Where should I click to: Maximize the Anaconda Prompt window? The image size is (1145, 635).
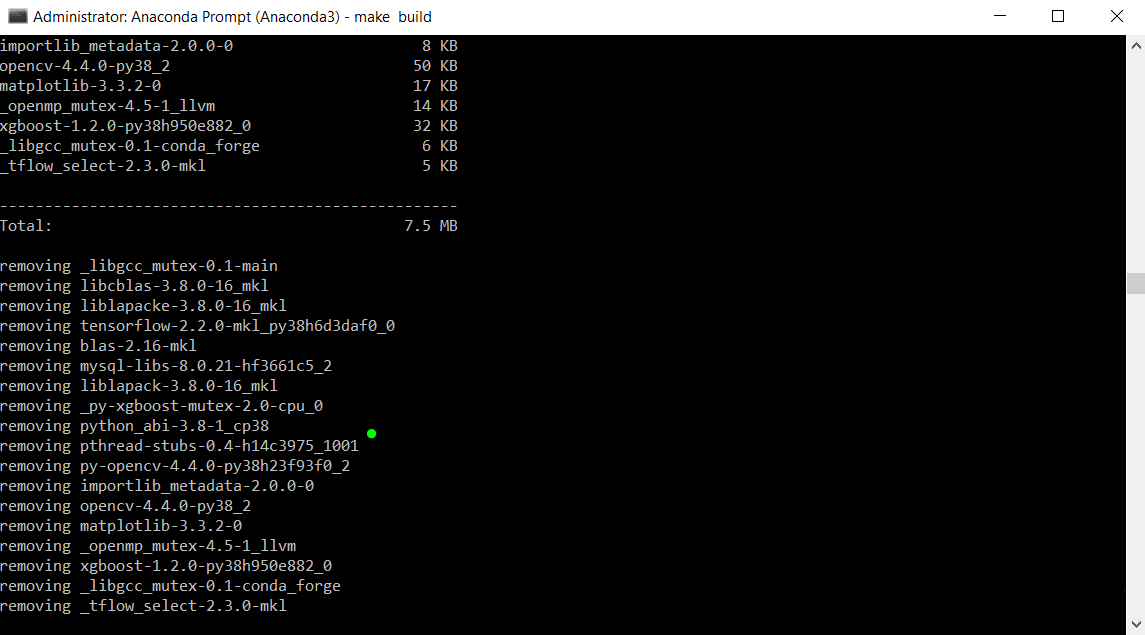[1057, 16]
